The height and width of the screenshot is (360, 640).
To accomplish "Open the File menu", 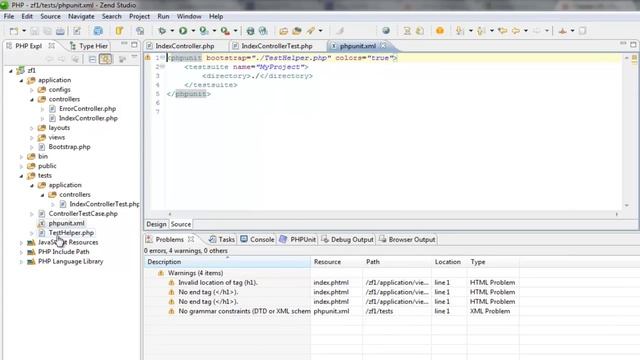I will (9, 16).
